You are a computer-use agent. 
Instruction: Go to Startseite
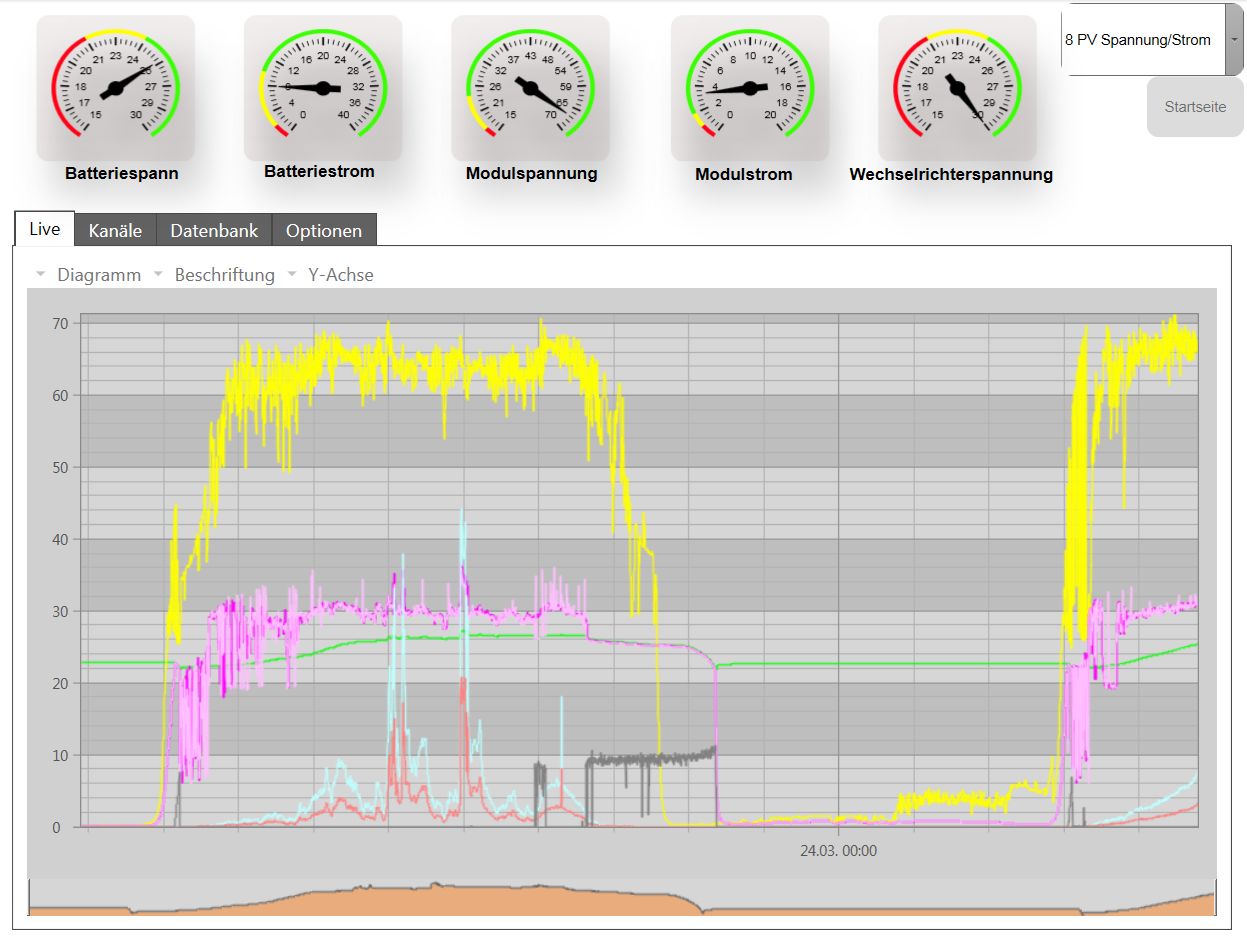click(x=1194, y=107)
